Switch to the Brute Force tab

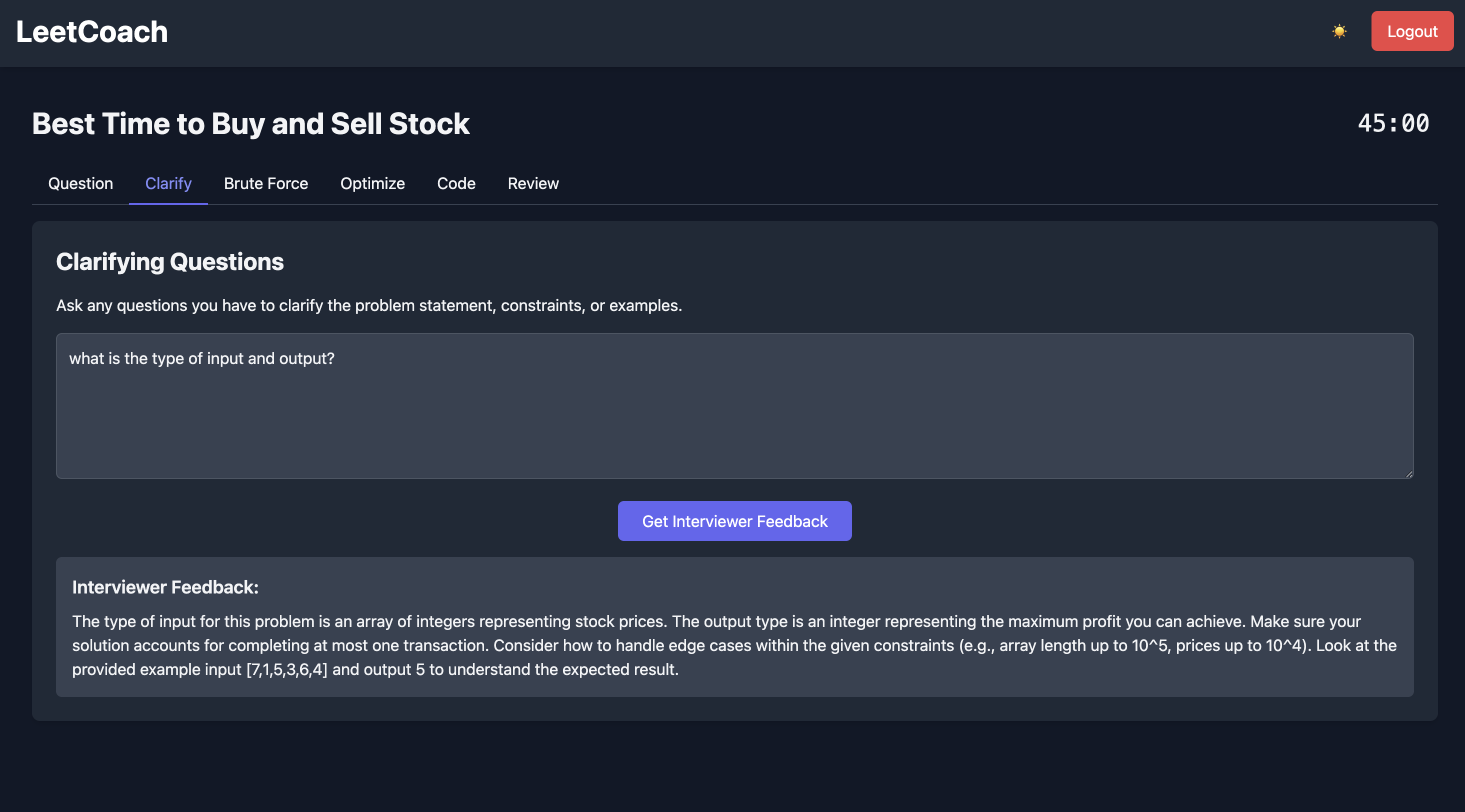[265, 183]
